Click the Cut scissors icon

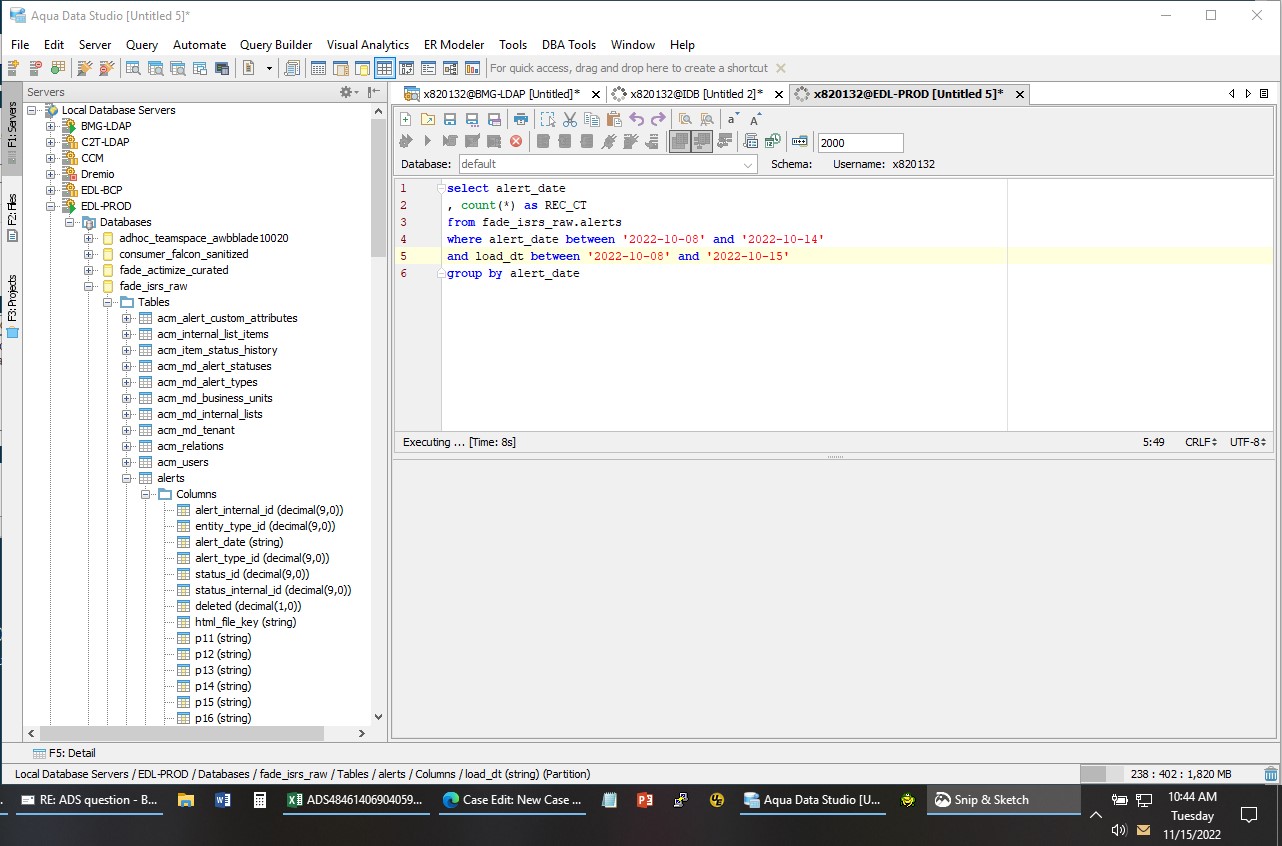coord(569,119)
